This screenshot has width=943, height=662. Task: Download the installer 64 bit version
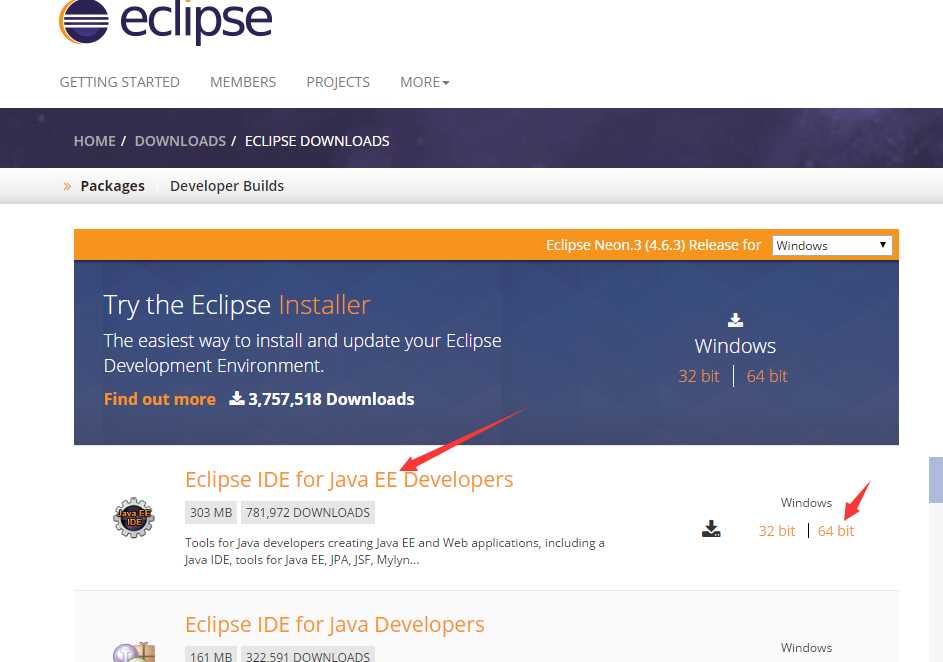click(x=767, y=376)
